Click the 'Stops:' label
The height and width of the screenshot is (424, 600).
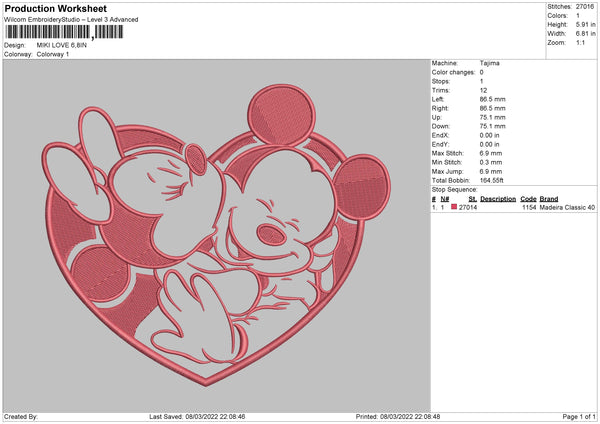click(x=441, y=82)
